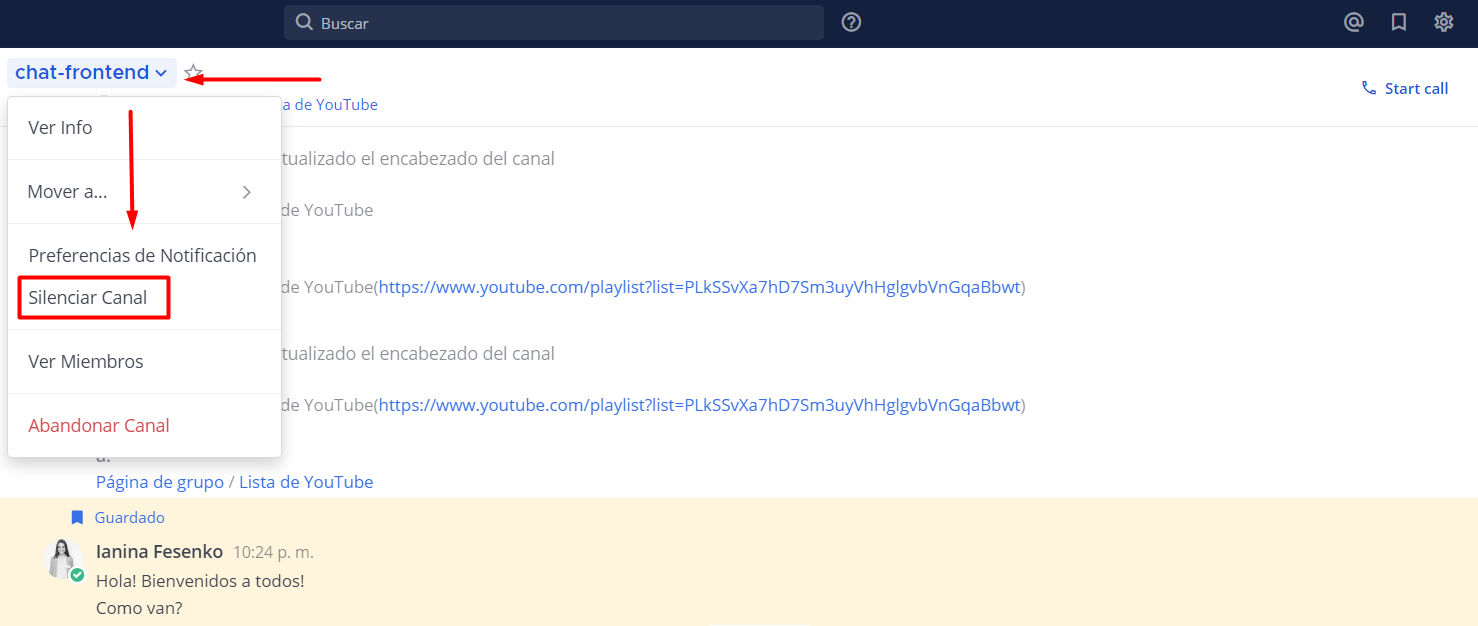Expand the Mover a... submenu arrow

coord(247,192)
